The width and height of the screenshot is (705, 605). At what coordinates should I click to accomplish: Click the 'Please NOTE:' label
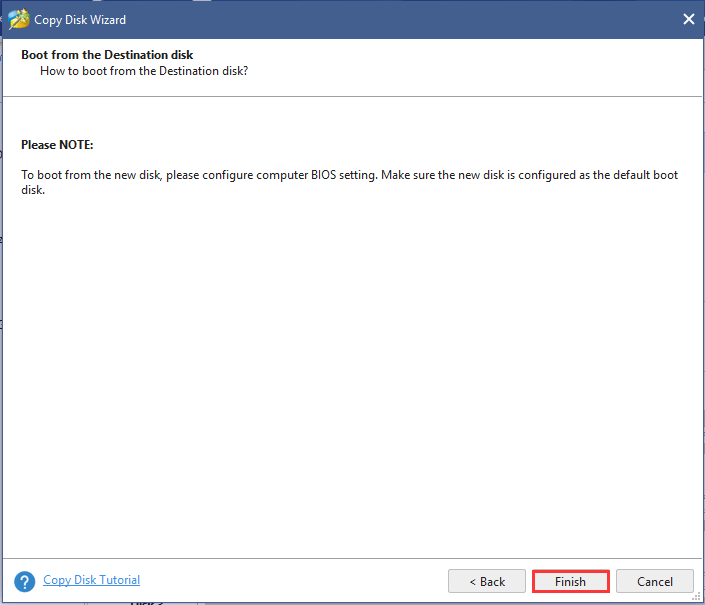pyautogui.click(x=57, y=145)
